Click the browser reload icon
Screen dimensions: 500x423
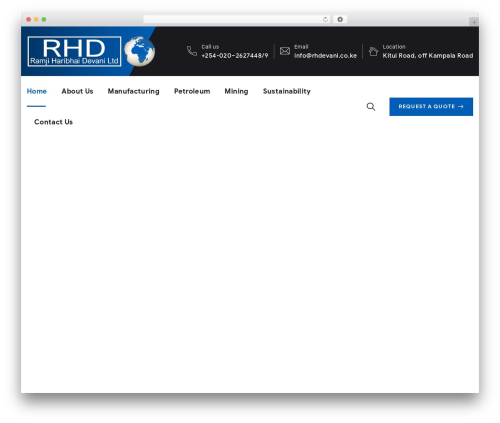pyautogui.click(x=325, y=20)
